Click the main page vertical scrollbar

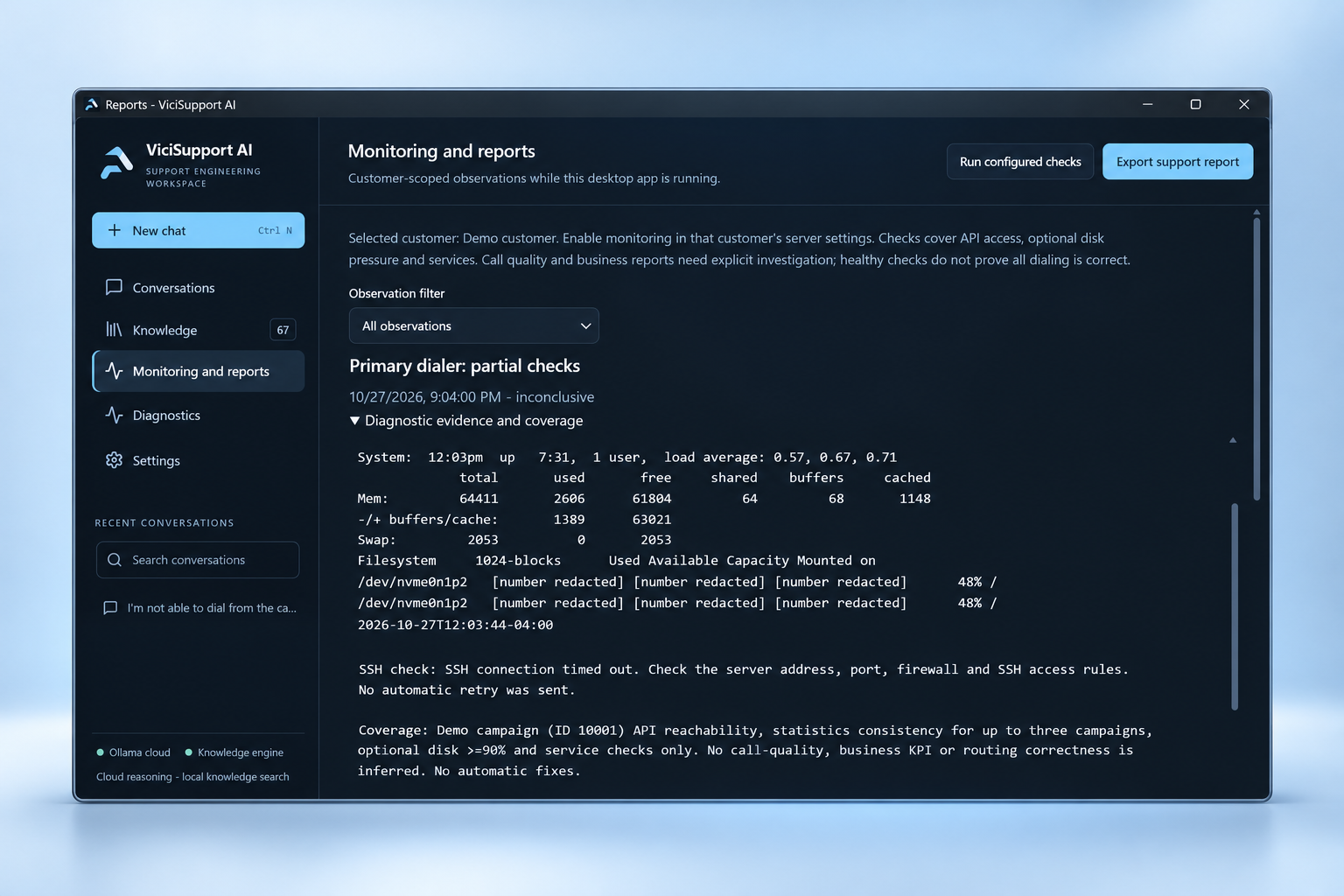(x=1256, y=359)
